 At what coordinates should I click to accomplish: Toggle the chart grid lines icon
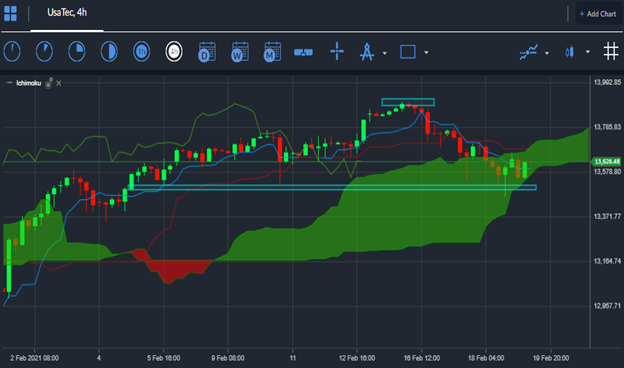point(611,52)
